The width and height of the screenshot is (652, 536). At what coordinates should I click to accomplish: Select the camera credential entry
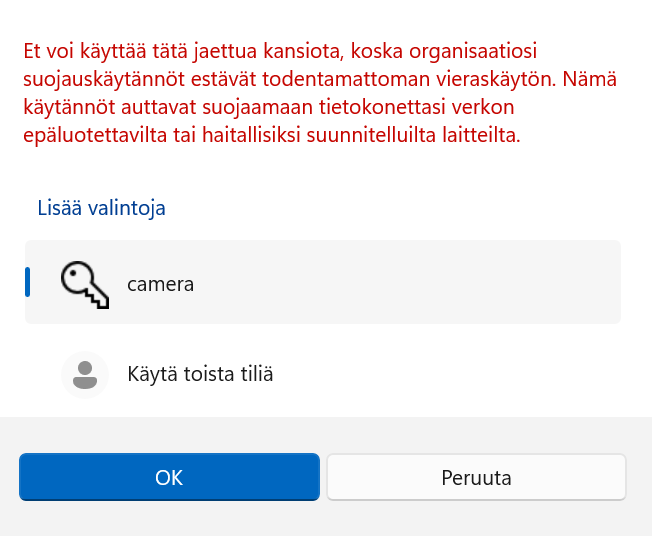pos(322,283)
